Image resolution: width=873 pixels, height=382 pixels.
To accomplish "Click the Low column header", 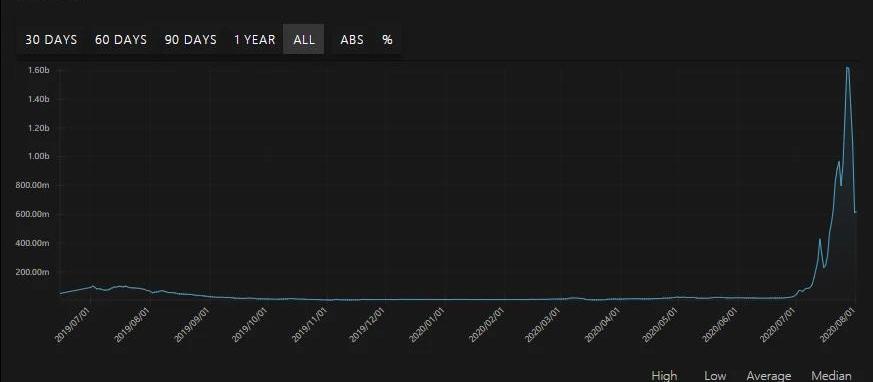I will pyautogui.click(x=715, y=376).
